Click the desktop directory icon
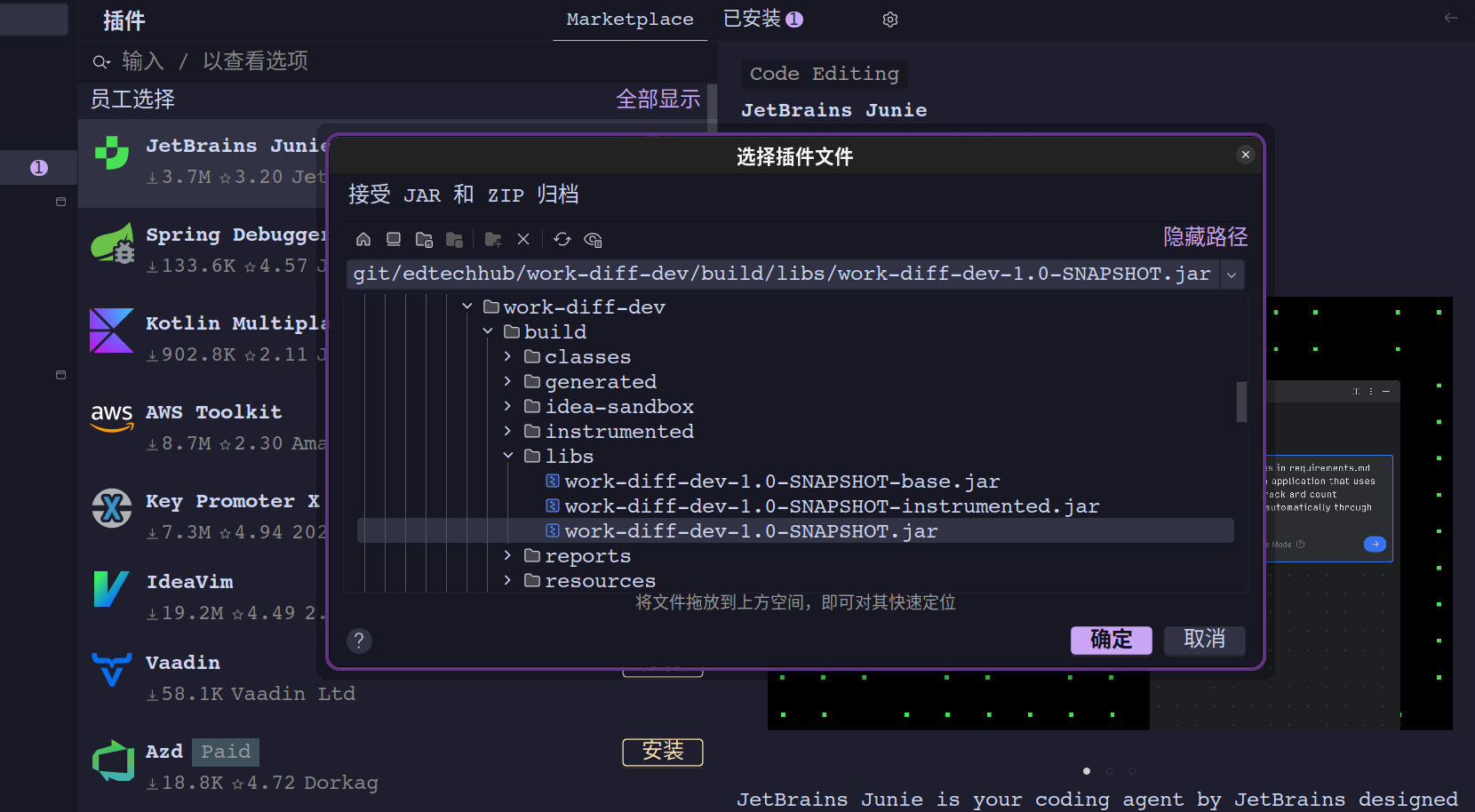1475x812 pixels. pos(394,239)
